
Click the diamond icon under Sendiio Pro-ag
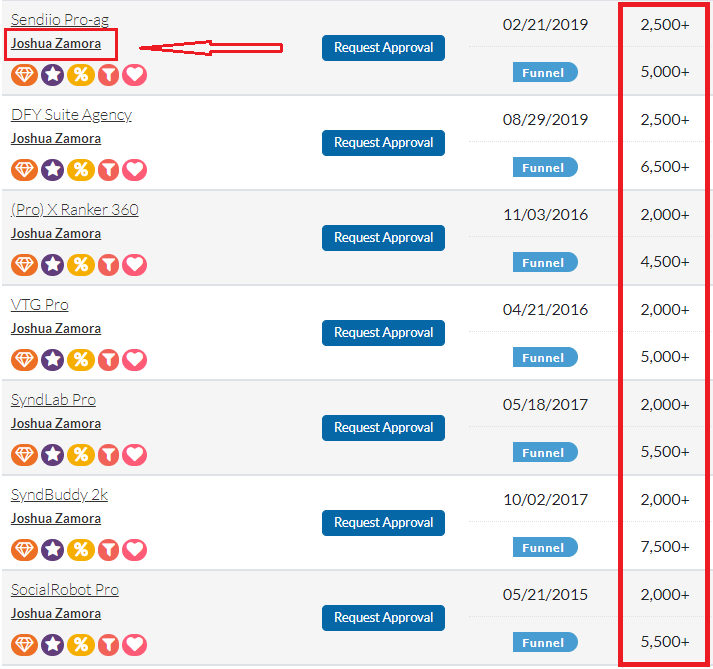click(24, 75)
